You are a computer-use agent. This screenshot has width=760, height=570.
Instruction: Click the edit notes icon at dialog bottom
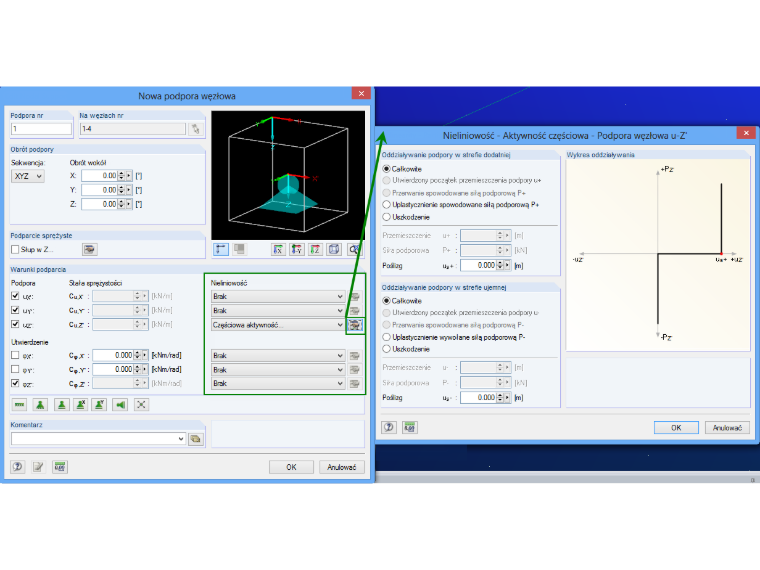pyautogui.click(x=38, y=467)
